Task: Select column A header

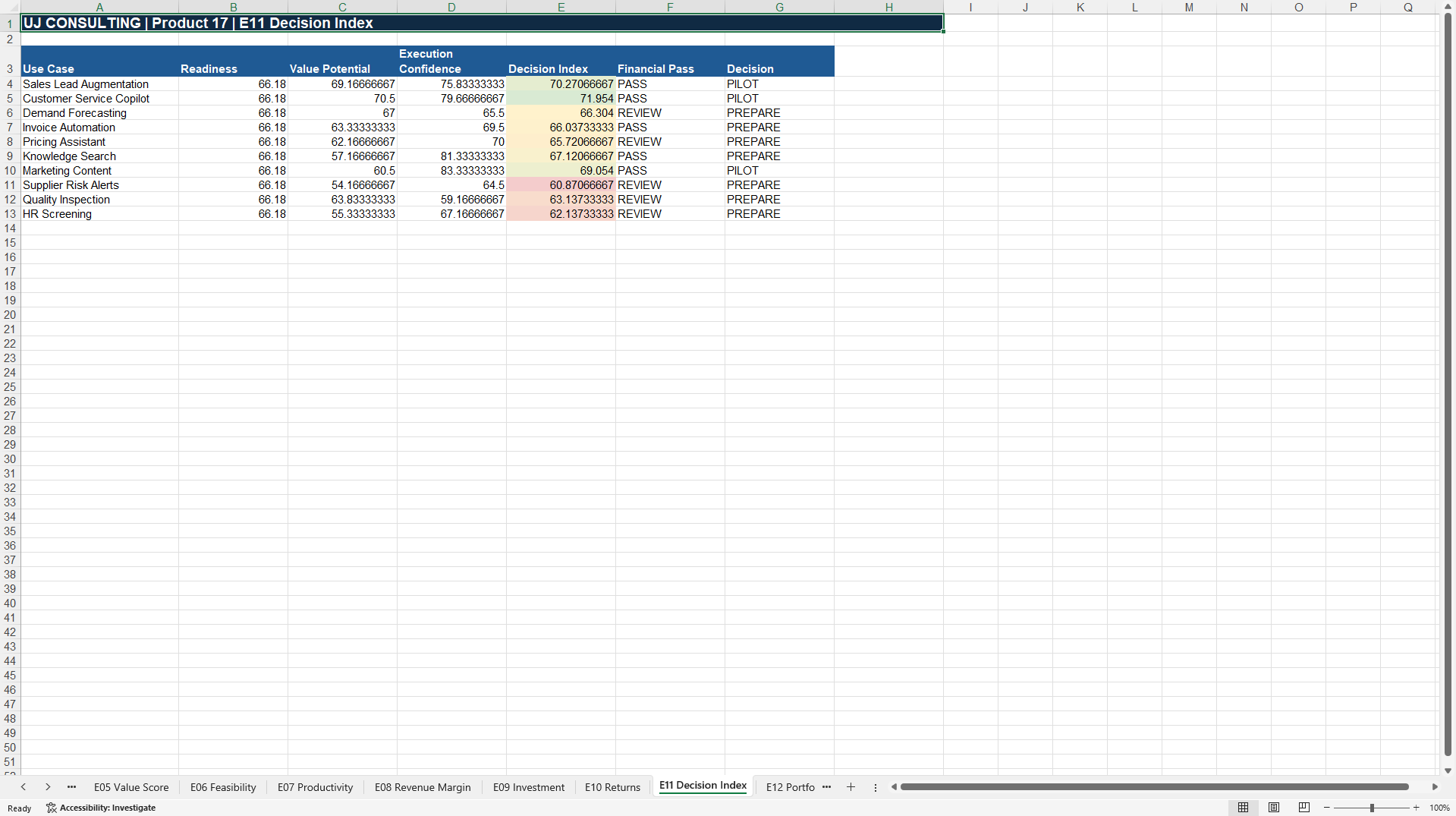Action: point(99,7)
